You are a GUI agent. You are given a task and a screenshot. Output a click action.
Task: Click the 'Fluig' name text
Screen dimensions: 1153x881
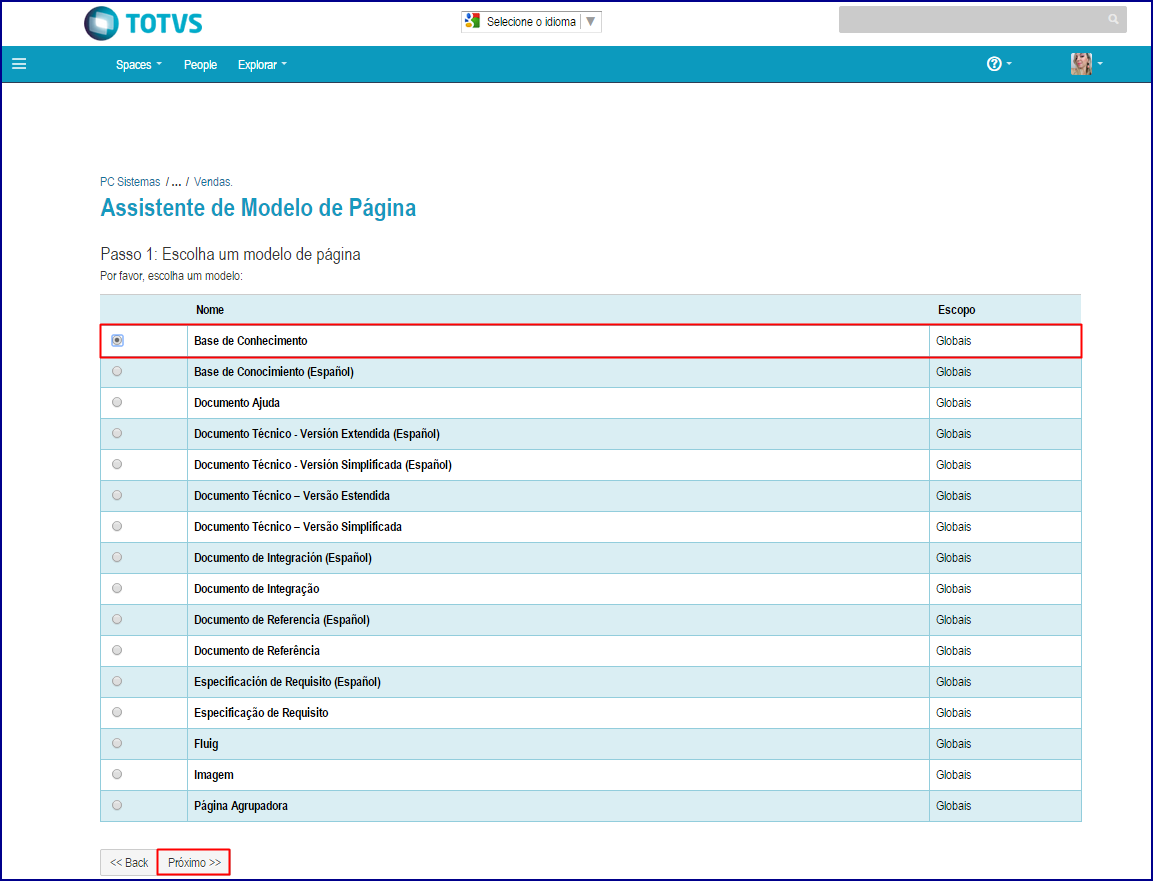pyautogui.click(x=206, y=743)
